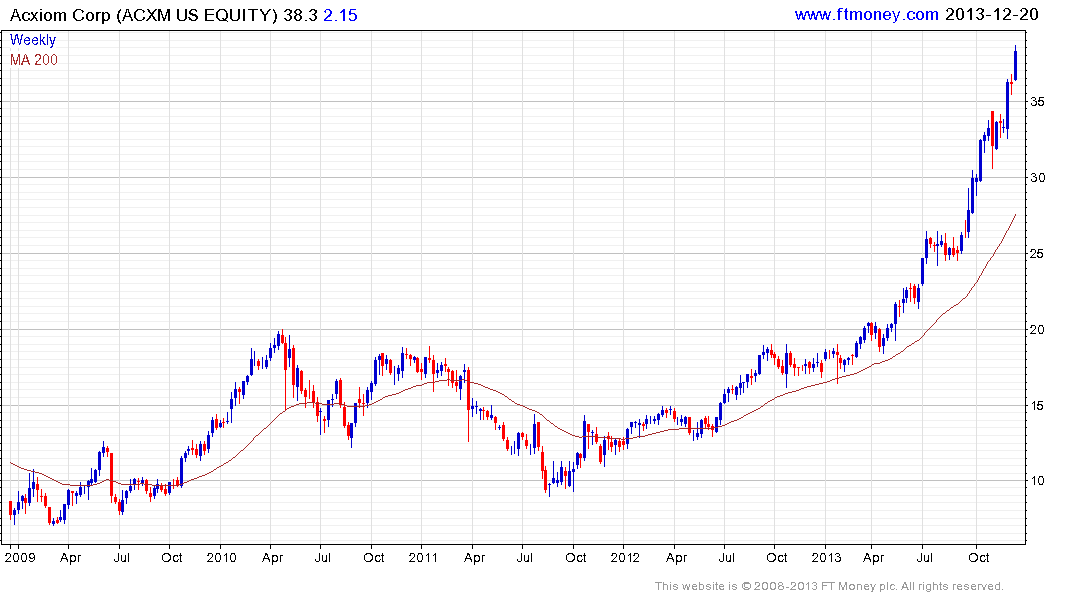Viewport: 1075px width, 600px height.
Task: Select the last 'Oct' axis label after 2013
Action: click(978, 557)
